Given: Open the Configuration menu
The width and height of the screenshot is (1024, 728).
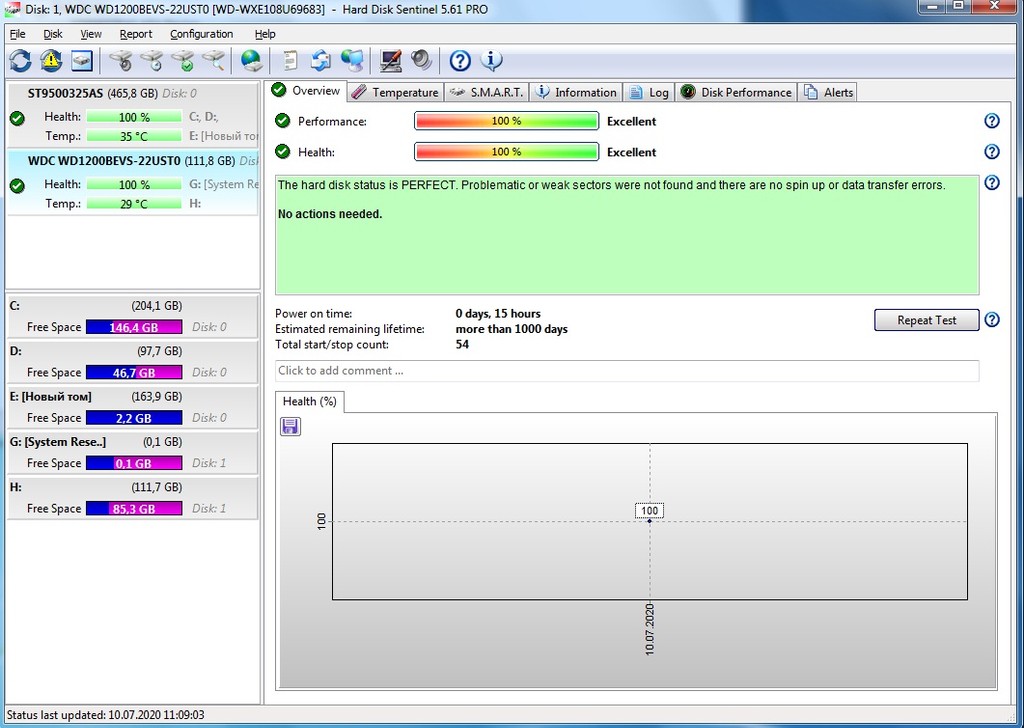Looking at the screenshot, I should (201, 34).
